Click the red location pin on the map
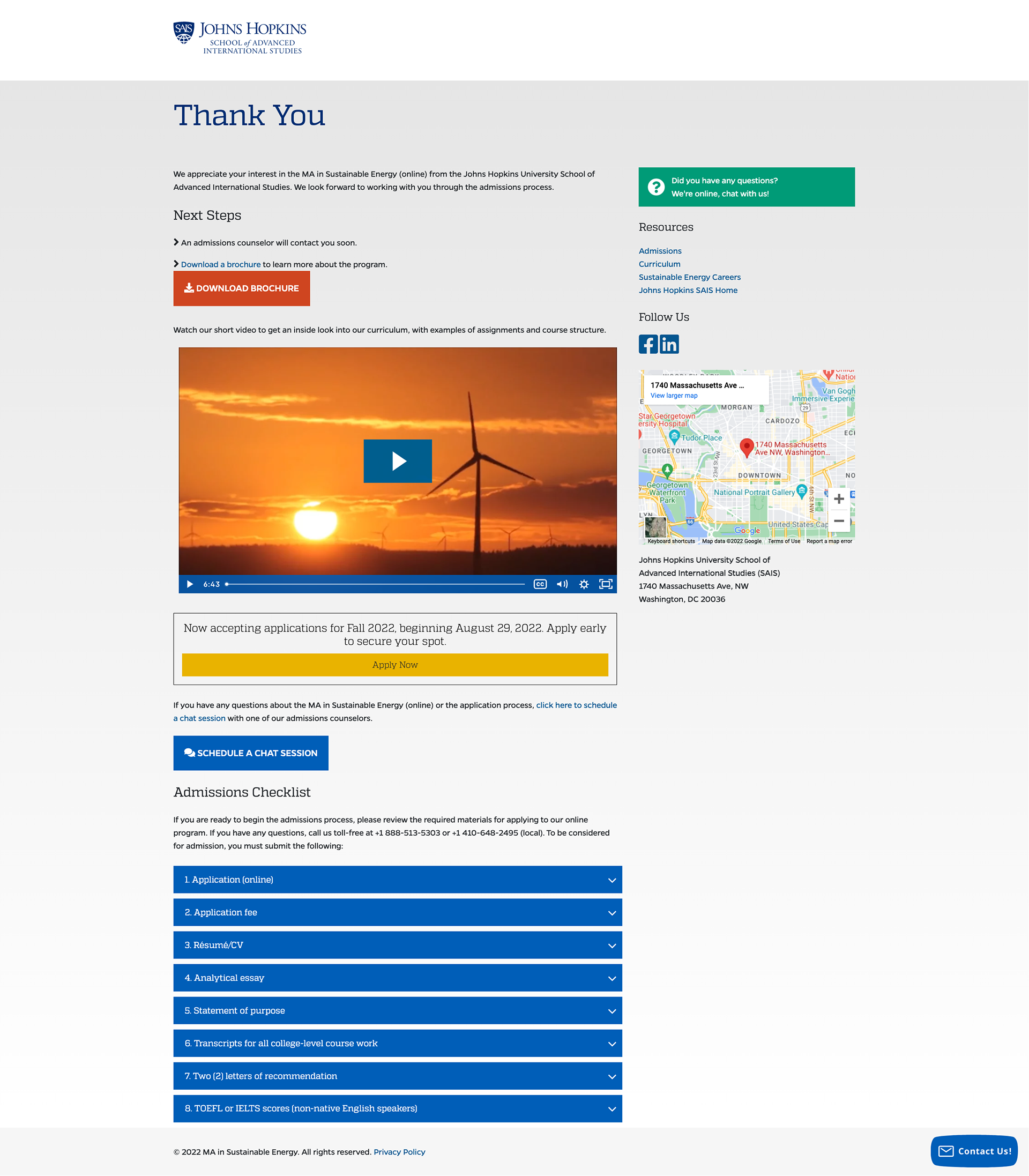Screen dimensions: 1029x1176 pyautogui.click(x=747, y=448)
